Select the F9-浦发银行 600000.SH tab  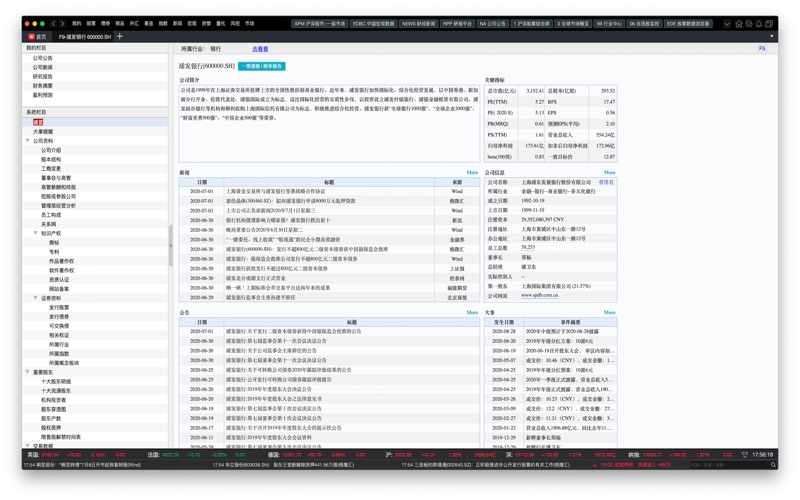point(84,37)
